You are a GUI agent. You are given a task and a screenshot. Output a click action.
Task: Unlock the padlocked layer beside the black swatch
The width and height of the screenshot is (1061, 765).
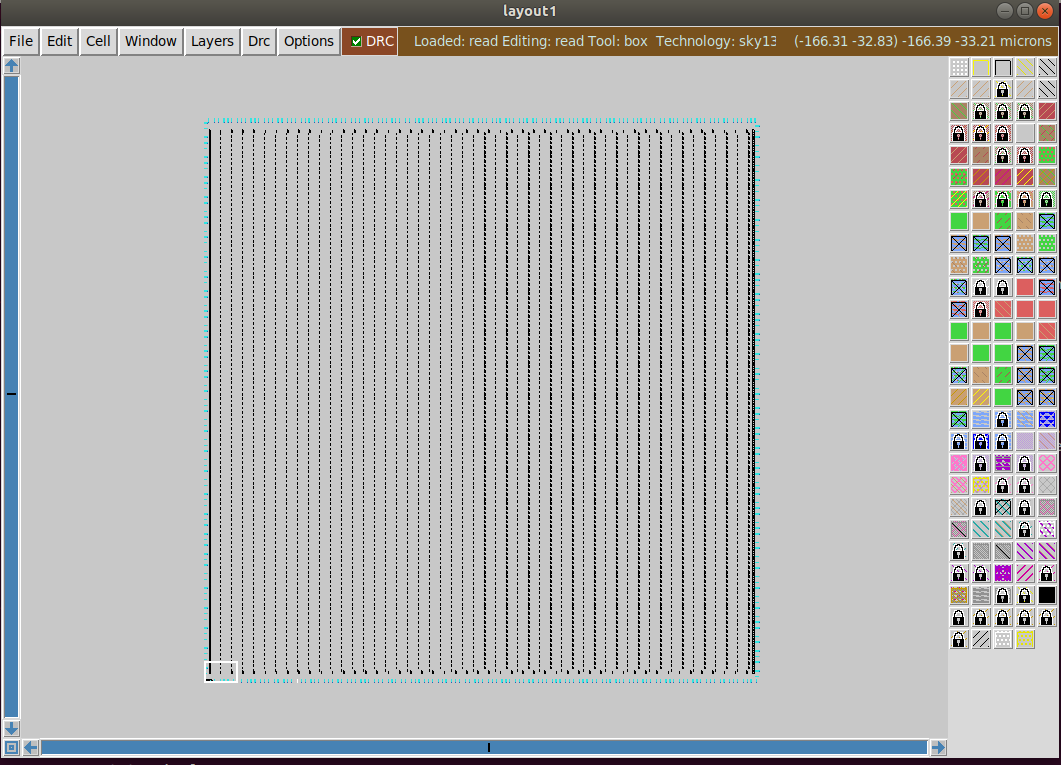click(1025, 595)
